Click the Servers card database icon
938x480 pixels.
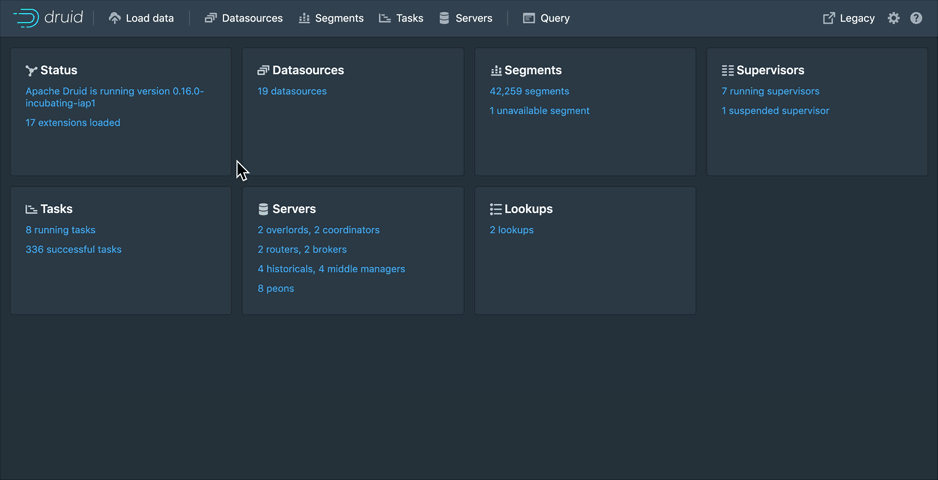click(x=263, y=210)
